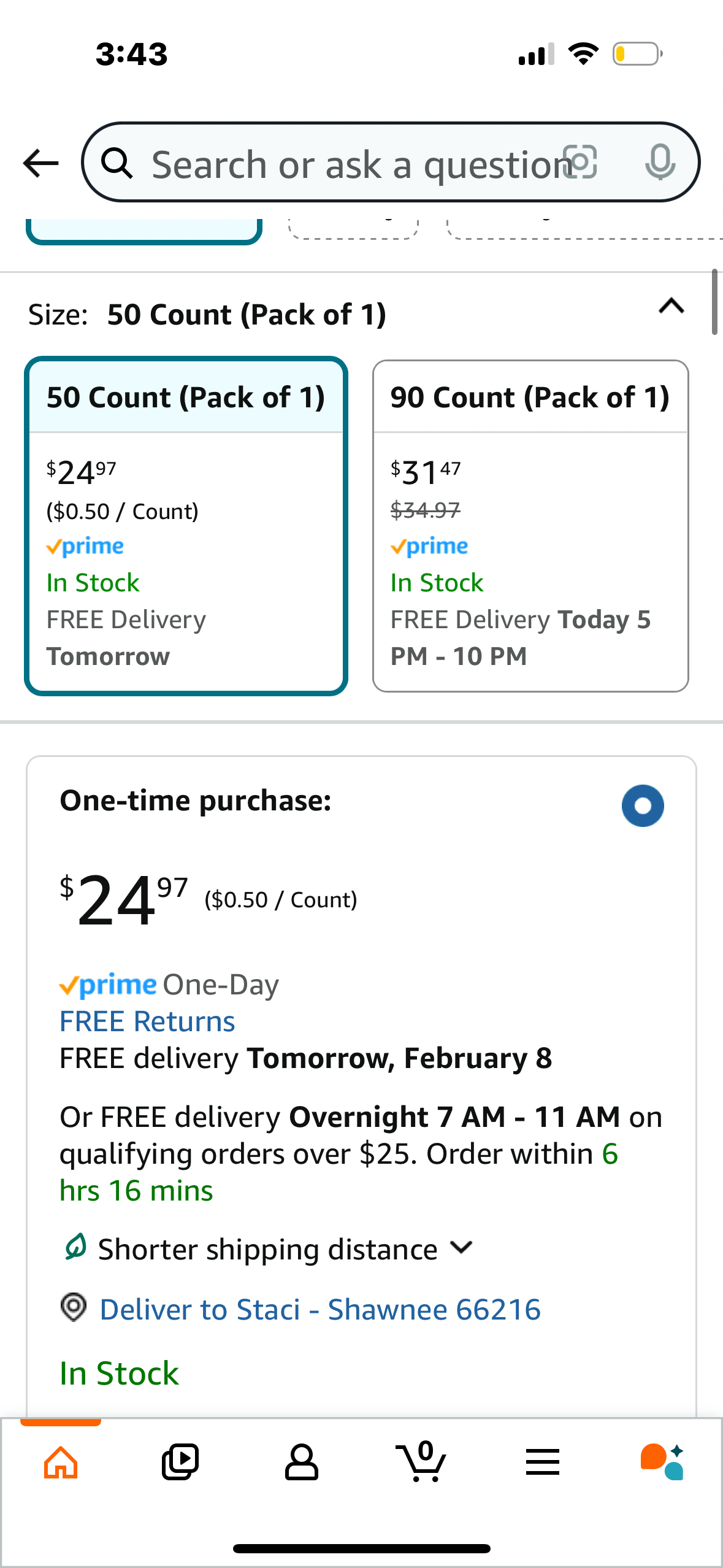The image size is (723, 1568).
Task: Open the hamburger menu icon
Action: click(543, 1462)
